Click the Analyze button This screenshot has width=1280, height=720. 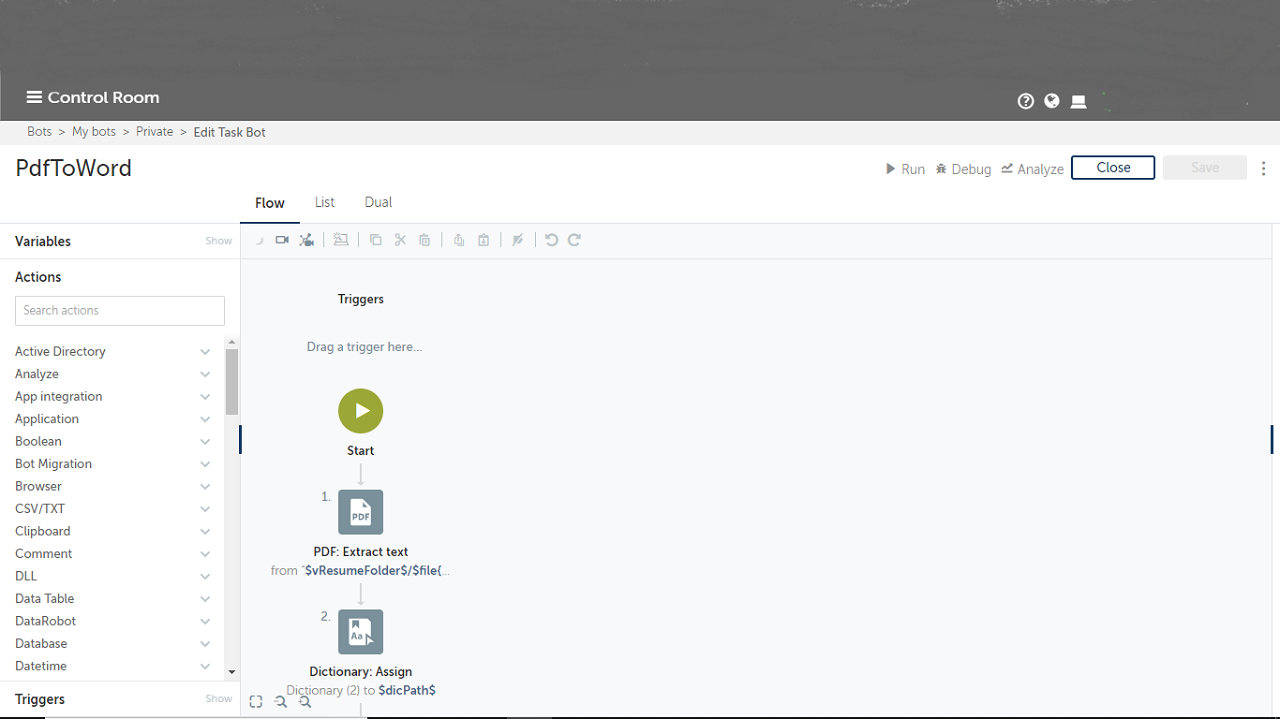pyautogui.click(x=1032, y=169)
